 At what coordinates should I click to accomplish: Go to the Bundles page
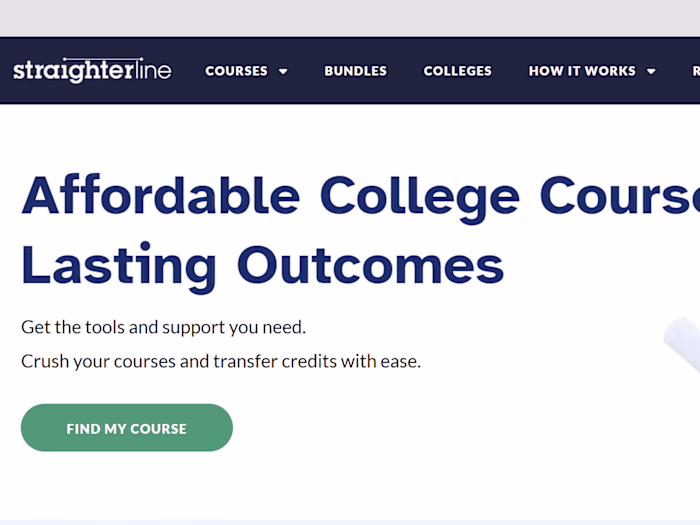tap(355, 71)
